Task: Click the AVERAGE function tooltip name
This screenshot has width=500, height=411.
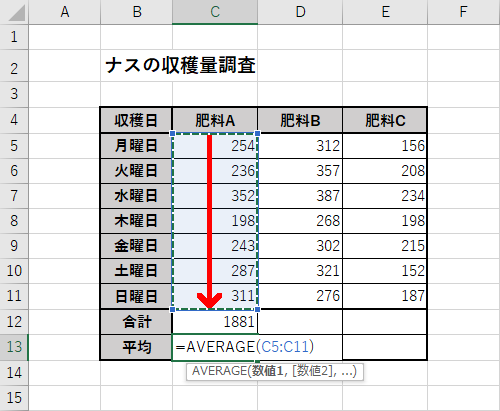Action: pos(219,371)
